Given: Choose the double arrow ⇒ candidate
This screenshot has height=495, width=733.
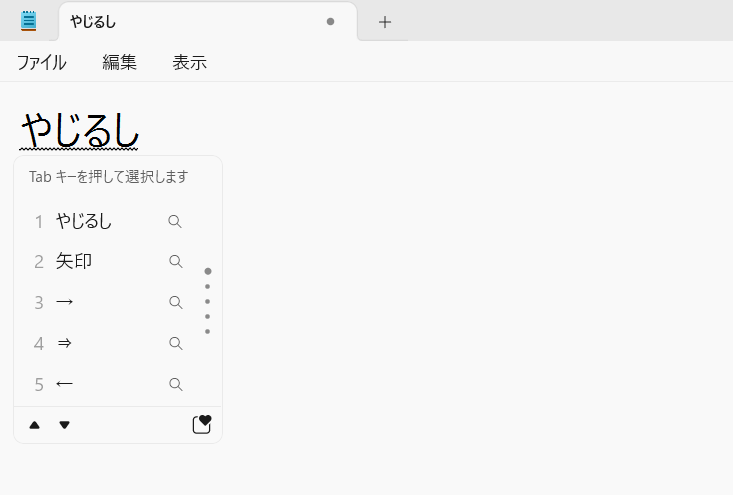Looking at the screenshot, I should pyautogui.click(x=108, y=344).
